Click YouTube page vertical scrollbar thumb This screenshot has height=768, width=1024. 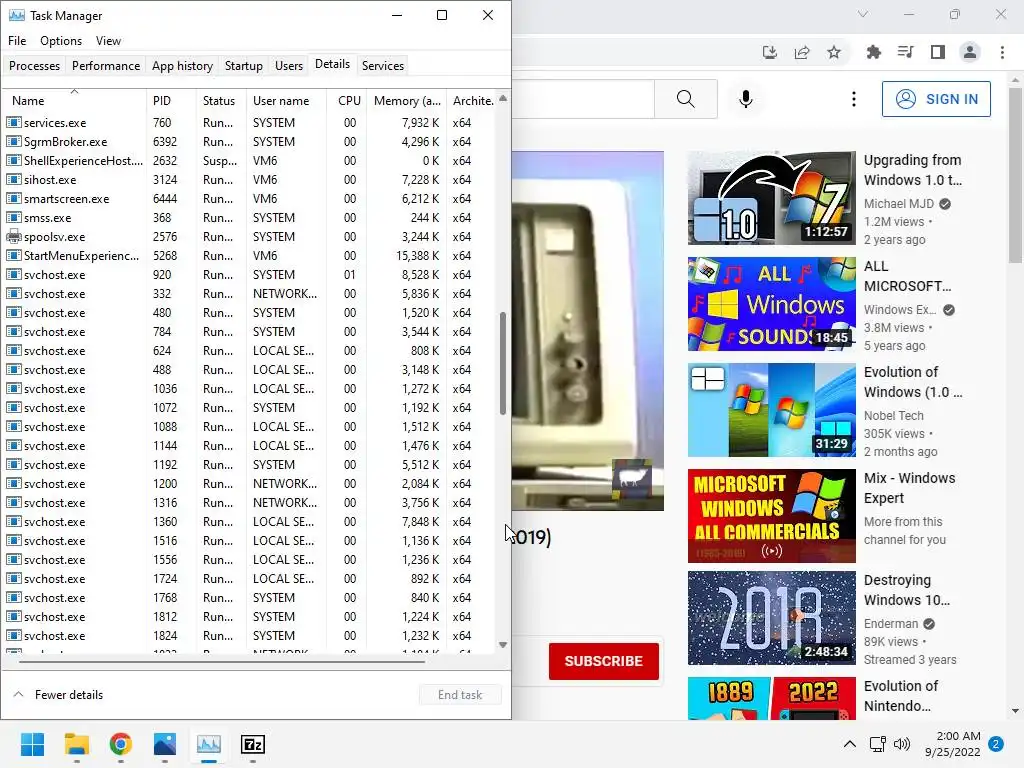pyautogui.click(x=1015, y=175)
